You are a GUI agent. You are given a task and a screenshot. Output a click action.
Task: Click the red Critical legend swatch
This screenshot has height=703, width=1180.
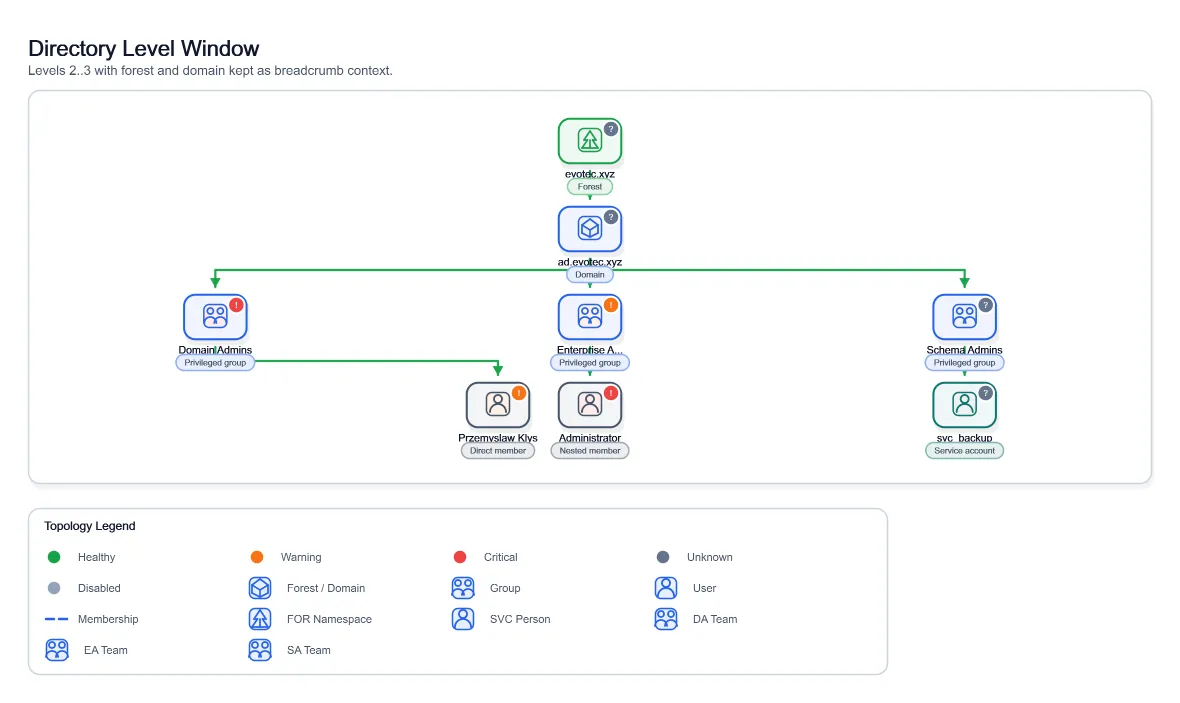click(x=460, y=557)
